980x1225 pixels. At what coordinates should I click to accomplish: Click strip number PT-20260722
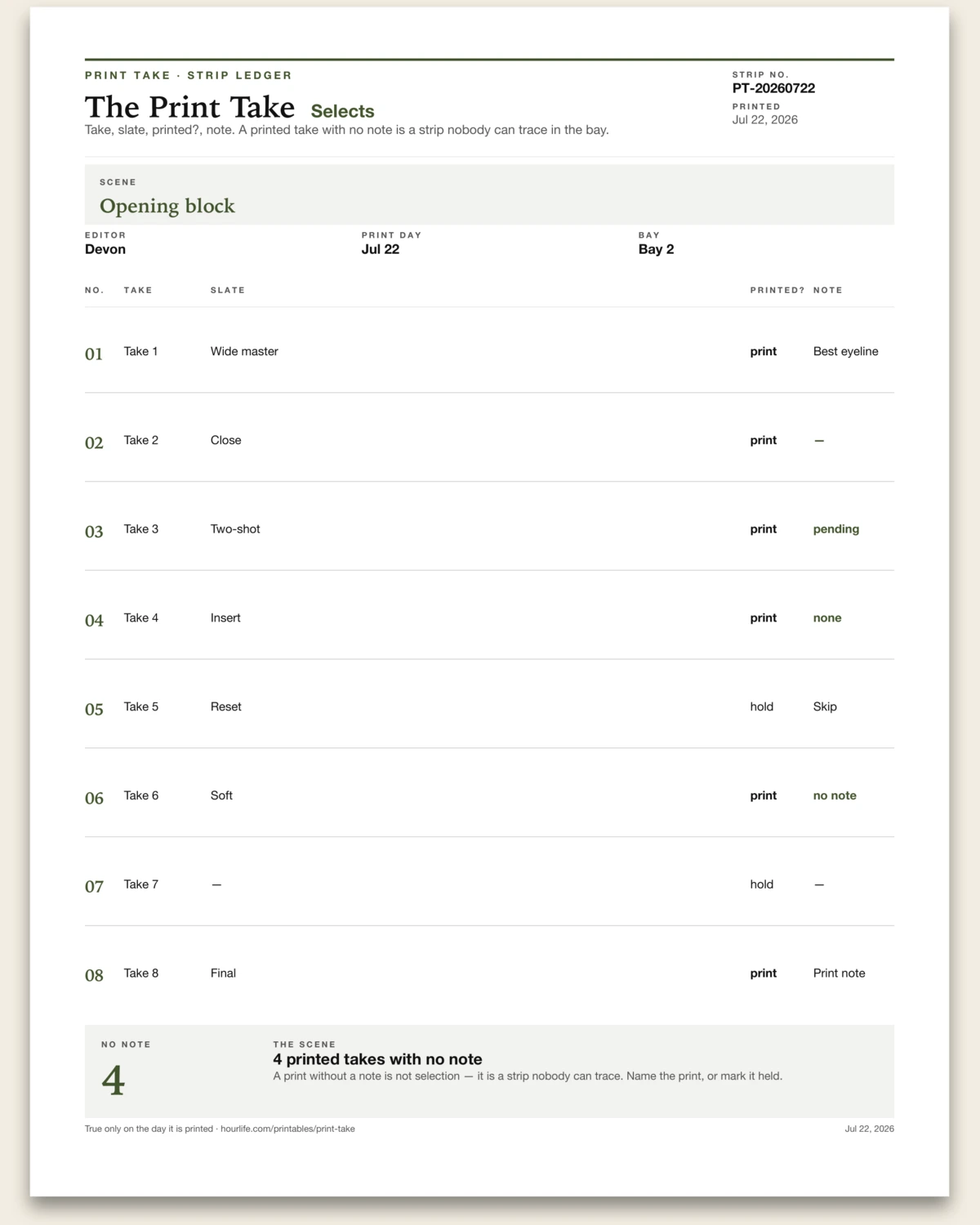773,88
